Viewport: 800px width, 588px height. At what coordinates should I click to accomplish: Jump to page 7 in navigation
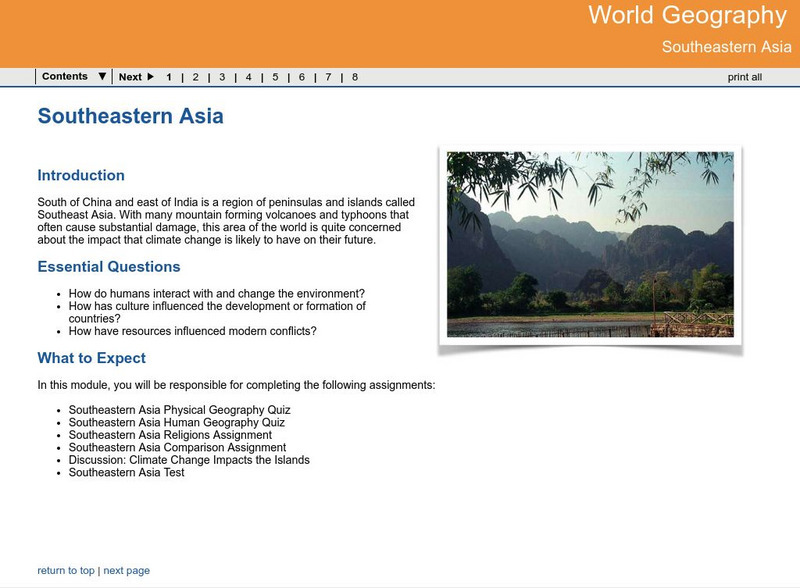pos(328,77)
